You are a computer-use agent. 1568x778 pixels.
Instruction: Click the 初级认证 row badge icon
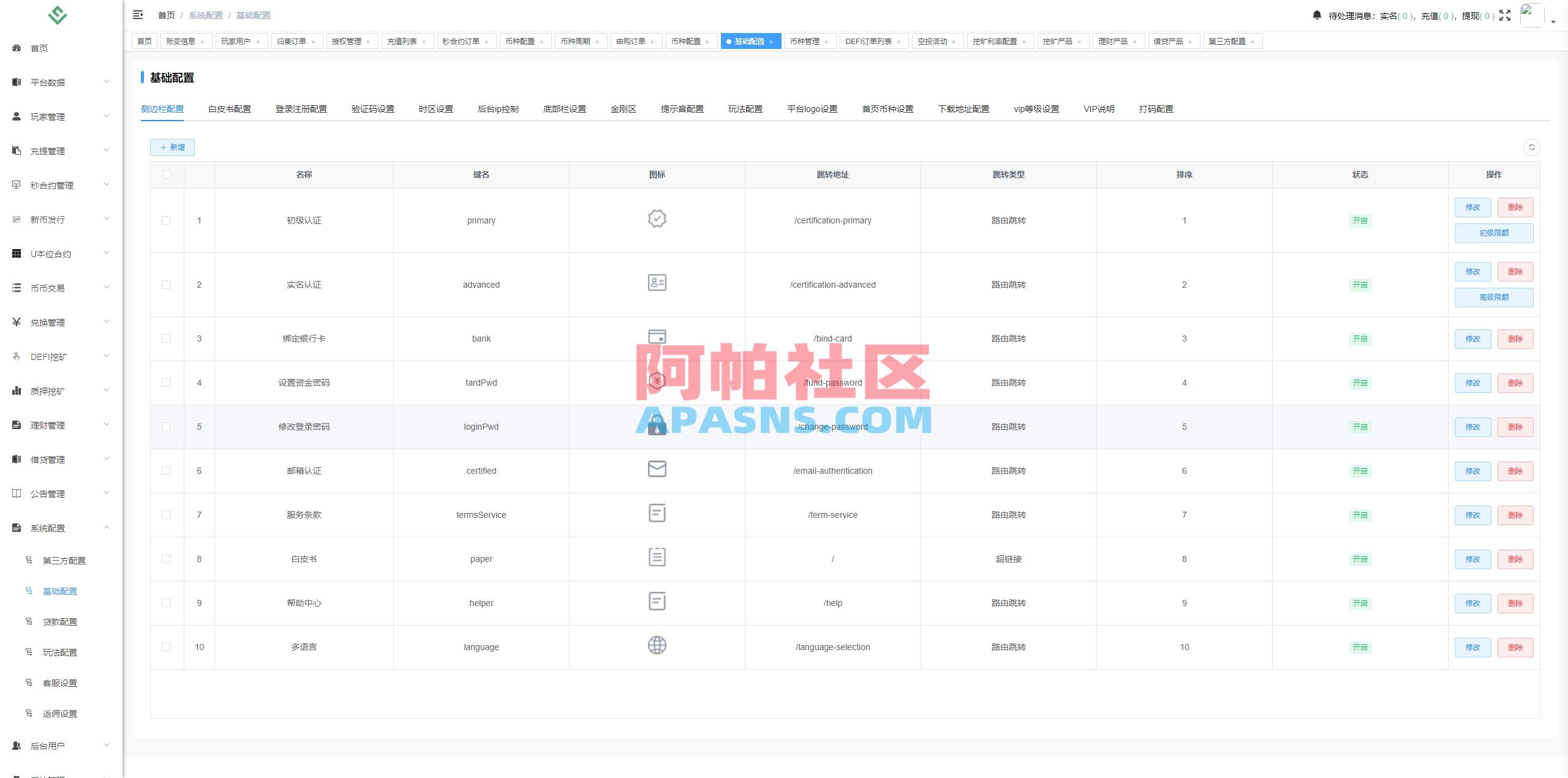657,219
